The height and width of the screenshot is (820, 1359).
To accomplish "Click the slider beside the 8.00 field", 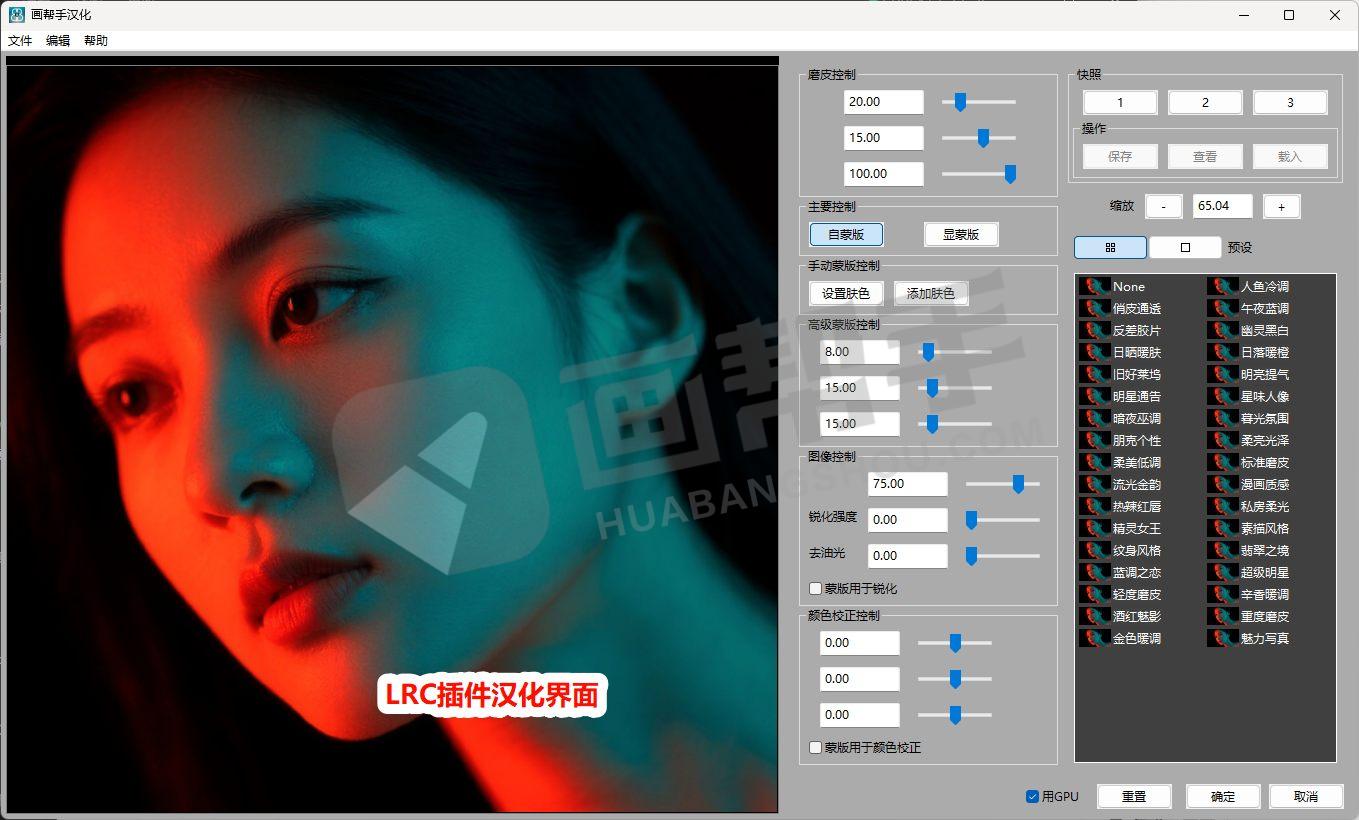I will pos(955,352).
